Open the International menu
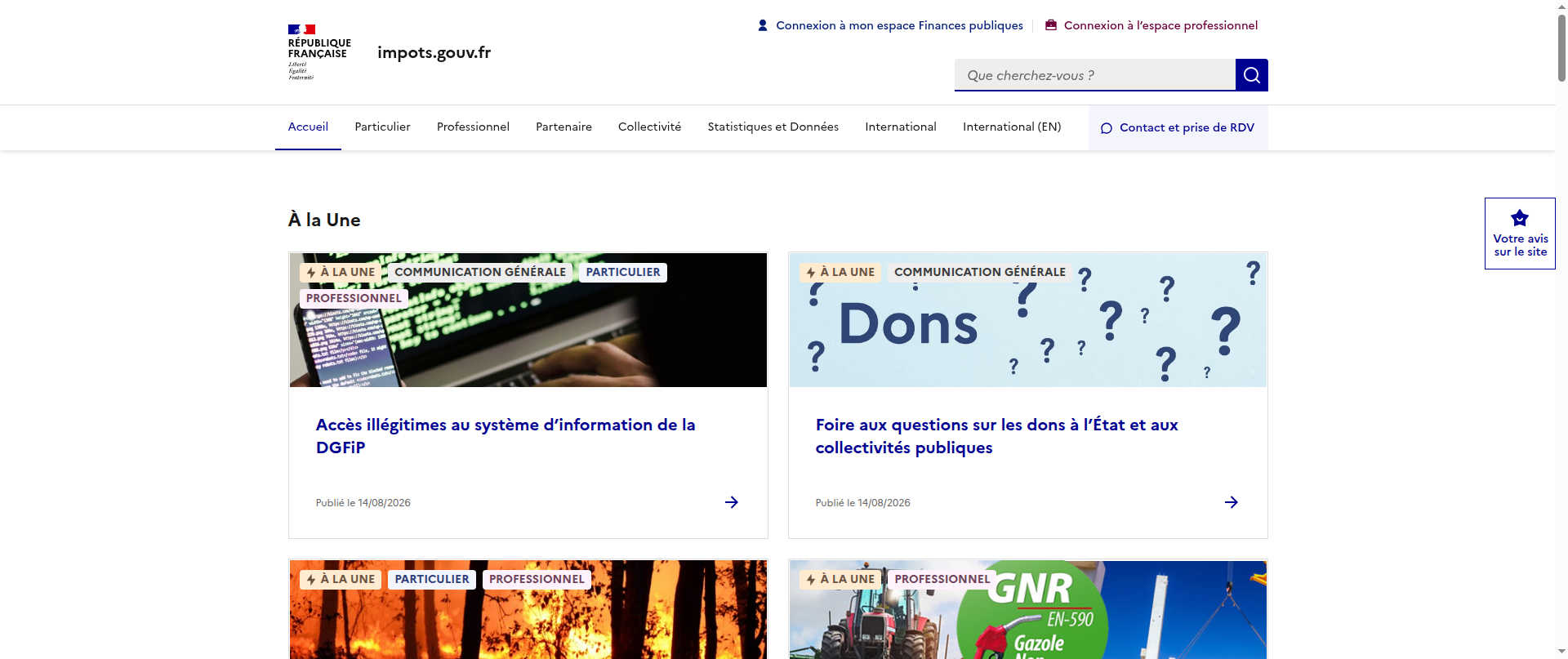The image size is (1568, 659). point(901,127)
